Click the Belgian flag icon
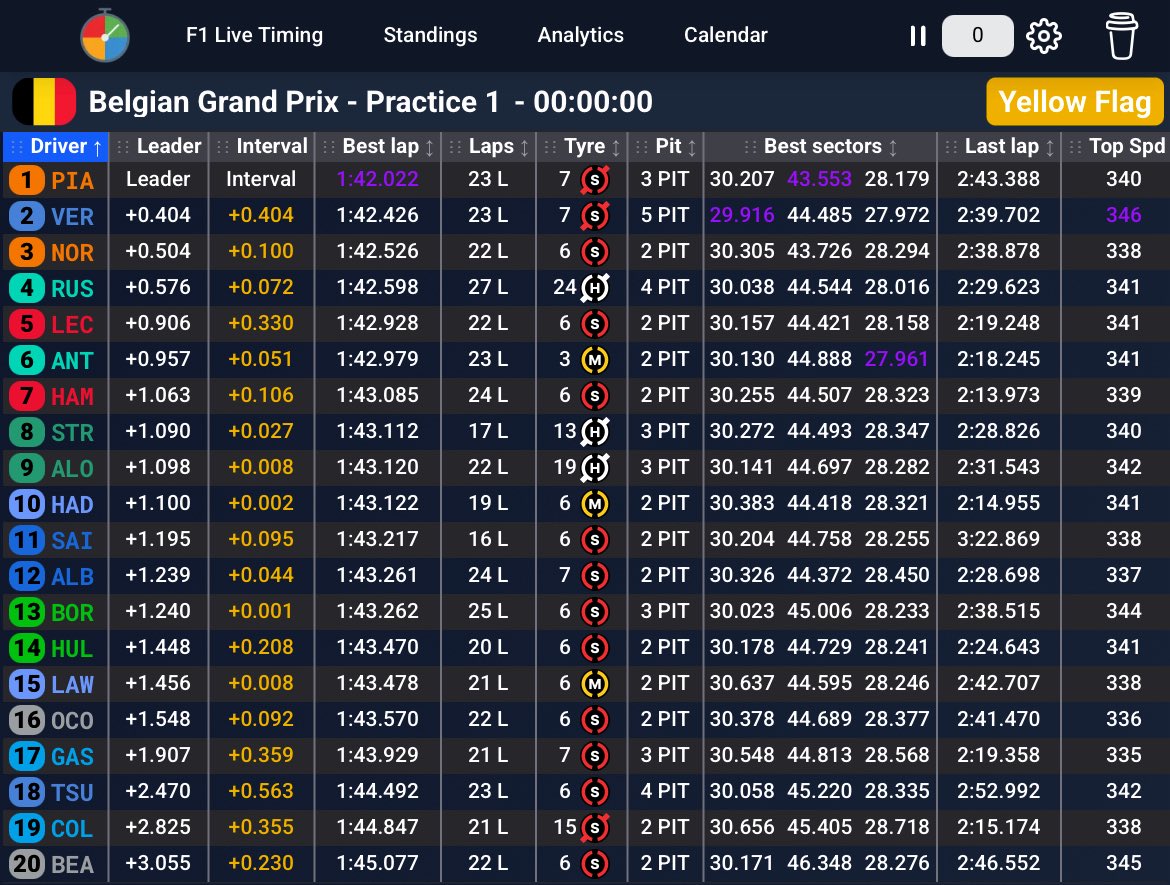1170x885 pixels. click(44, 102)
